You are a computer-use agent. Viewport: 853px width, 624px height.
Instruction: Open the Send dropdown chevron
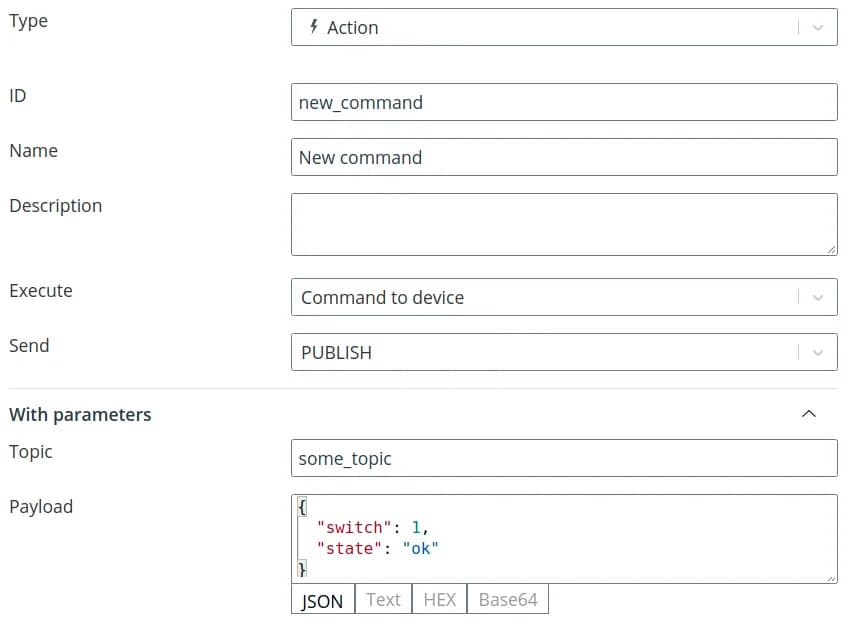(817, 352)
